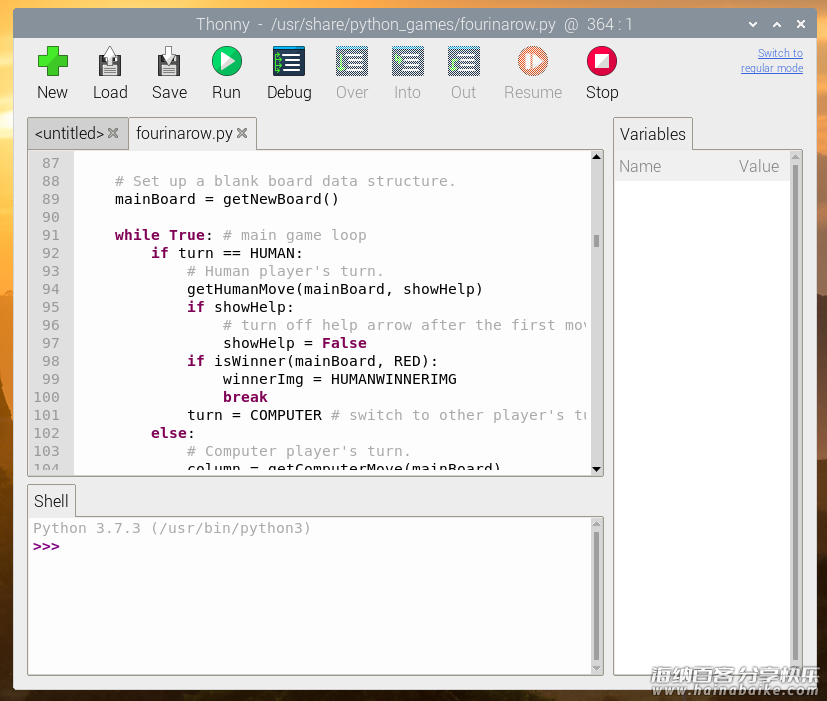Click editor scrollbar up arrow

pyautogui.click(x=597, y=157)
